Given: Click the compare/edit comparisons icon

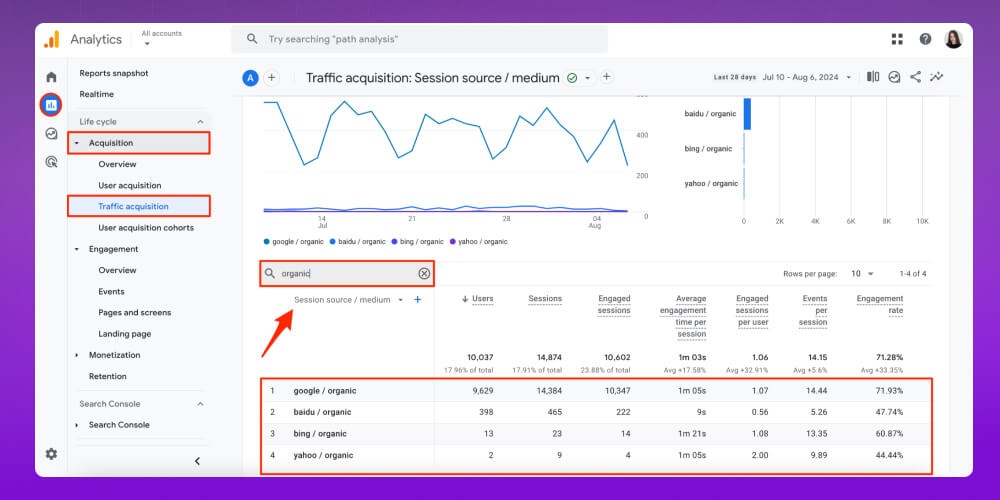Looking at the screenshot, I should [873, 77].
